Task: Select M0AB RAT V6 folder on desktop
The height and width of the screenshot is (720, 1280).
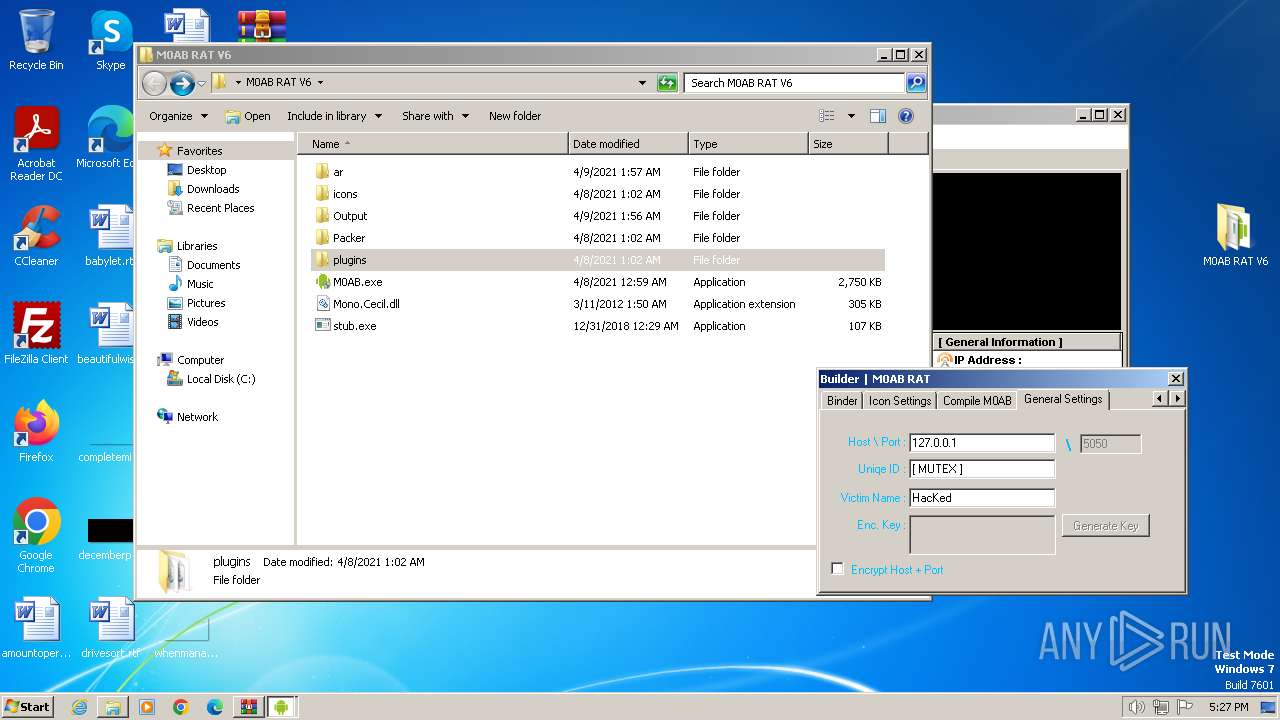Action: pyautogui.click(x=1235, y=235)
